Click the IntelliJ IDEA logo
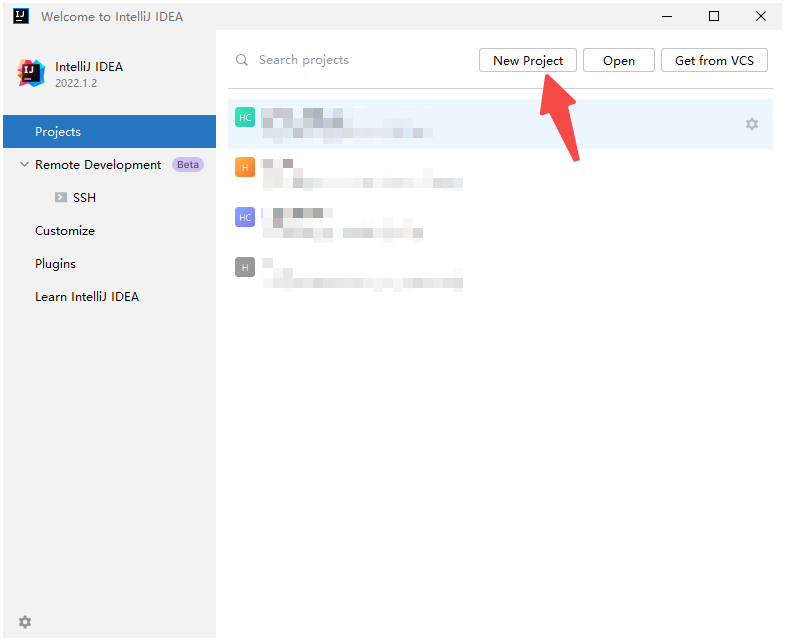 (x=31, y=73)
